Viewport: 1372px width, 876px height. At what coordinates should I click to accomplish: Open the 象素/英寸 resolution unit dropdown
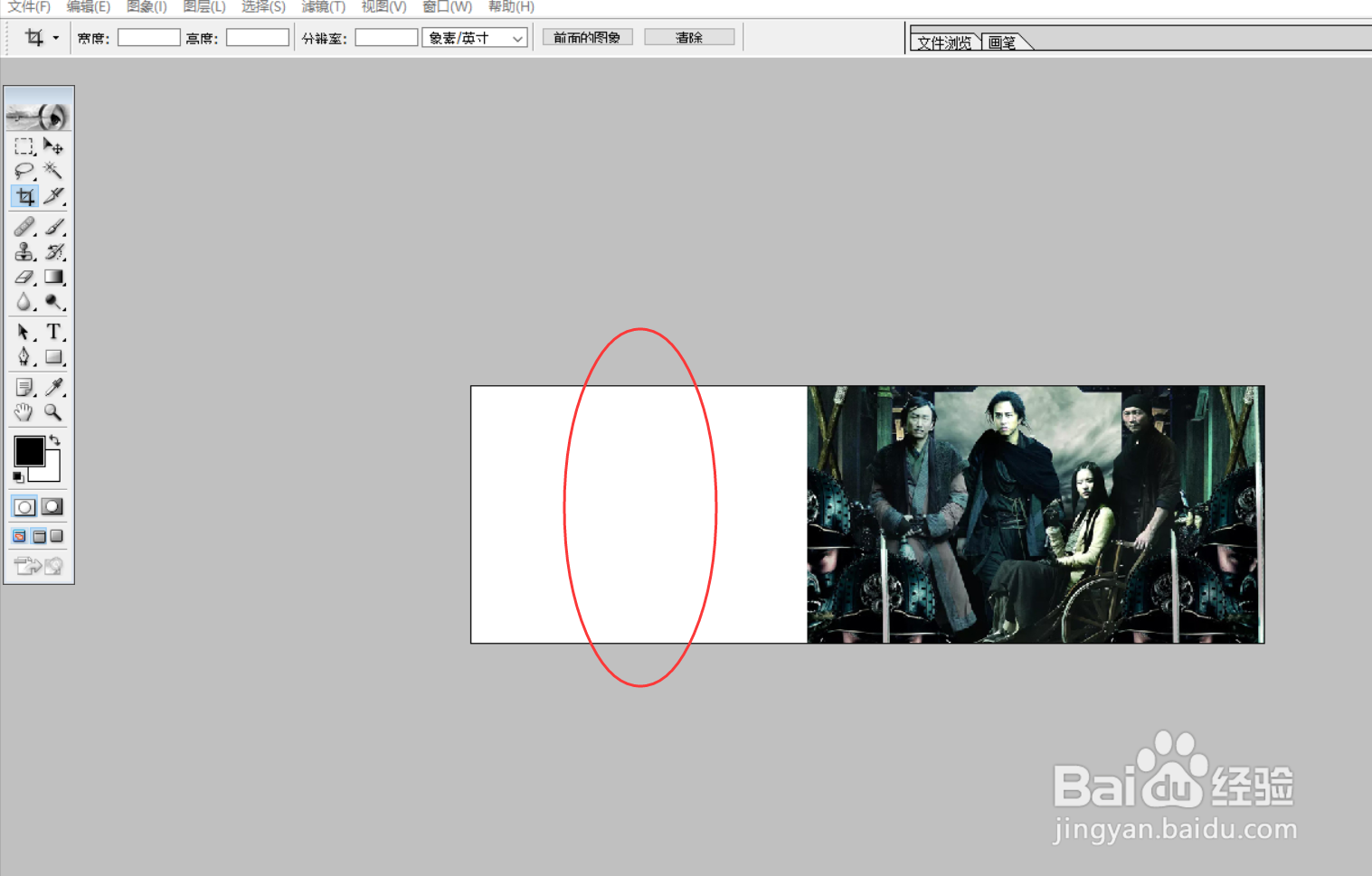point(475,38)
